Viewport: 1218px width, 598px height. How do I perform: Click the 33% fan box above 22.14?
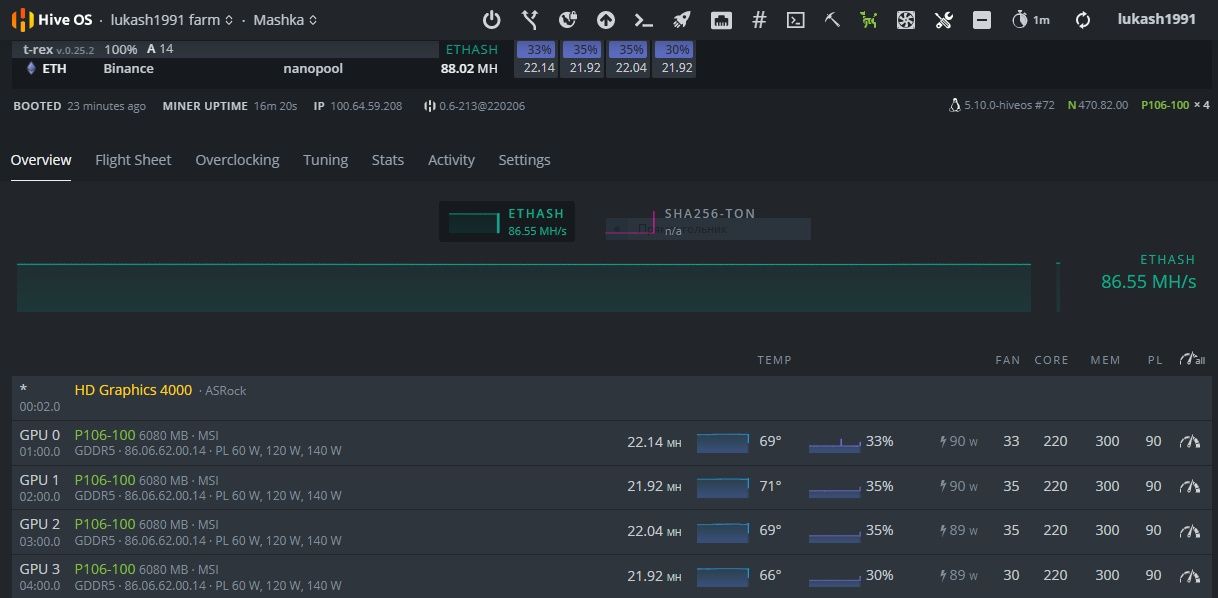tap(538, 49)
